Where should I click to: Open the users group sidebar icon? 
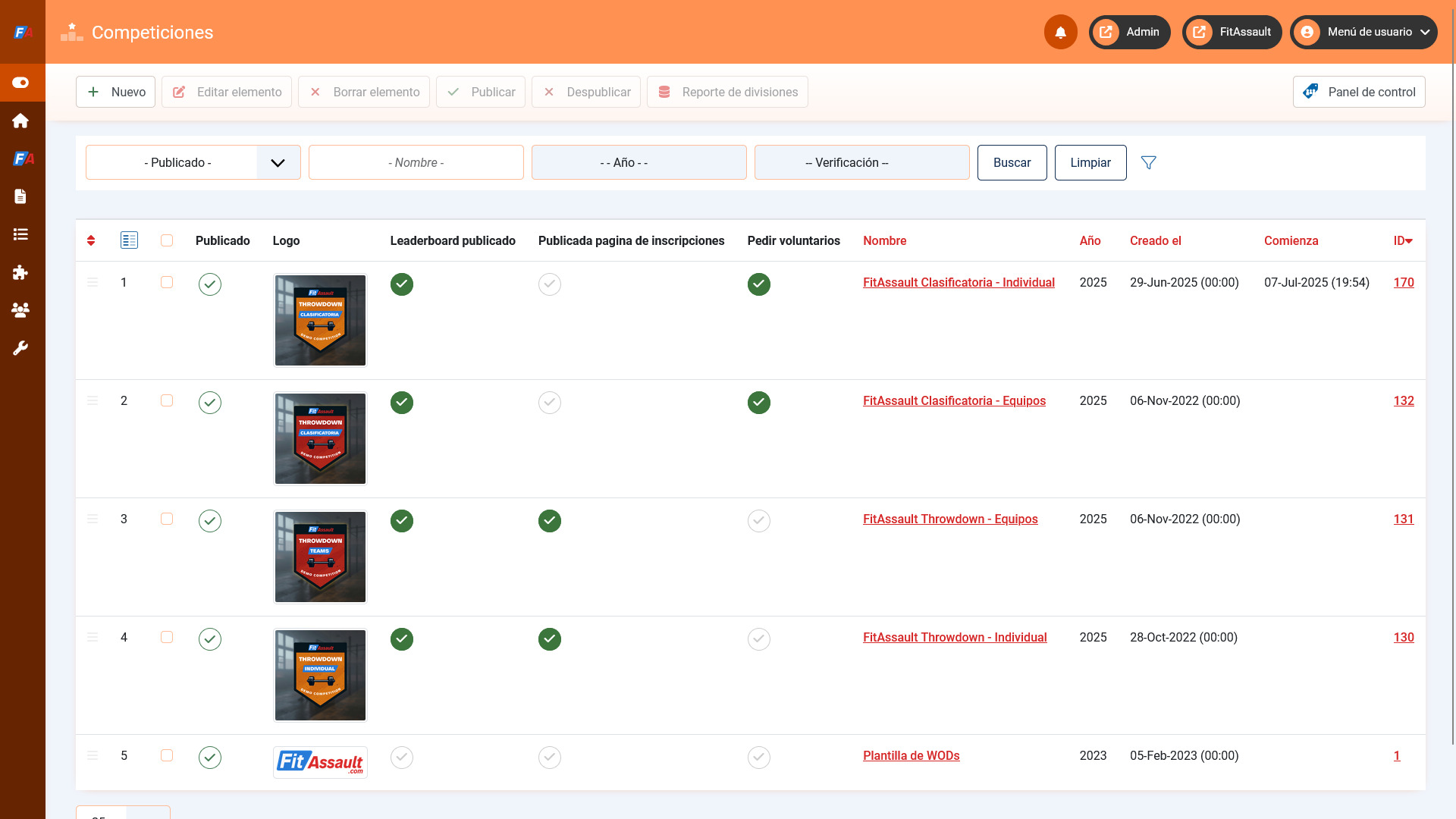(20, 309)
